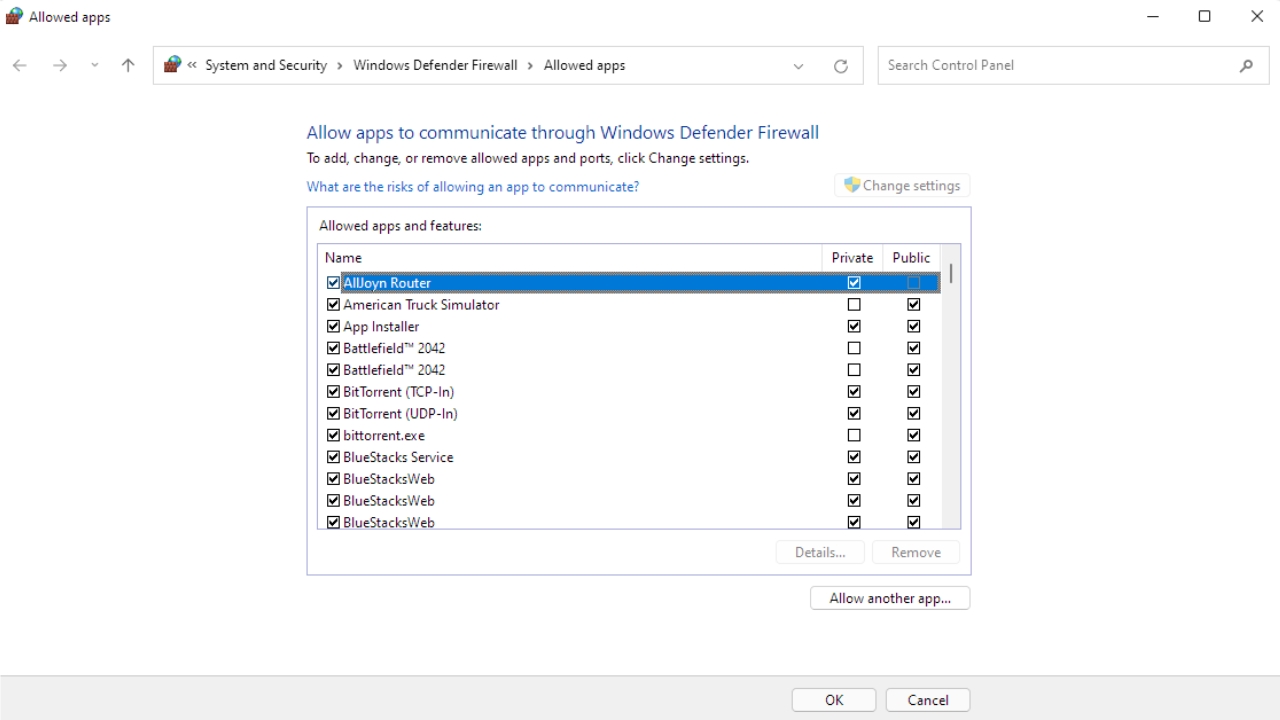This screenshot has height=720, width=1280.
Task: Click Windows Defender Firewall breadcrumb
Action: point(435,65)
